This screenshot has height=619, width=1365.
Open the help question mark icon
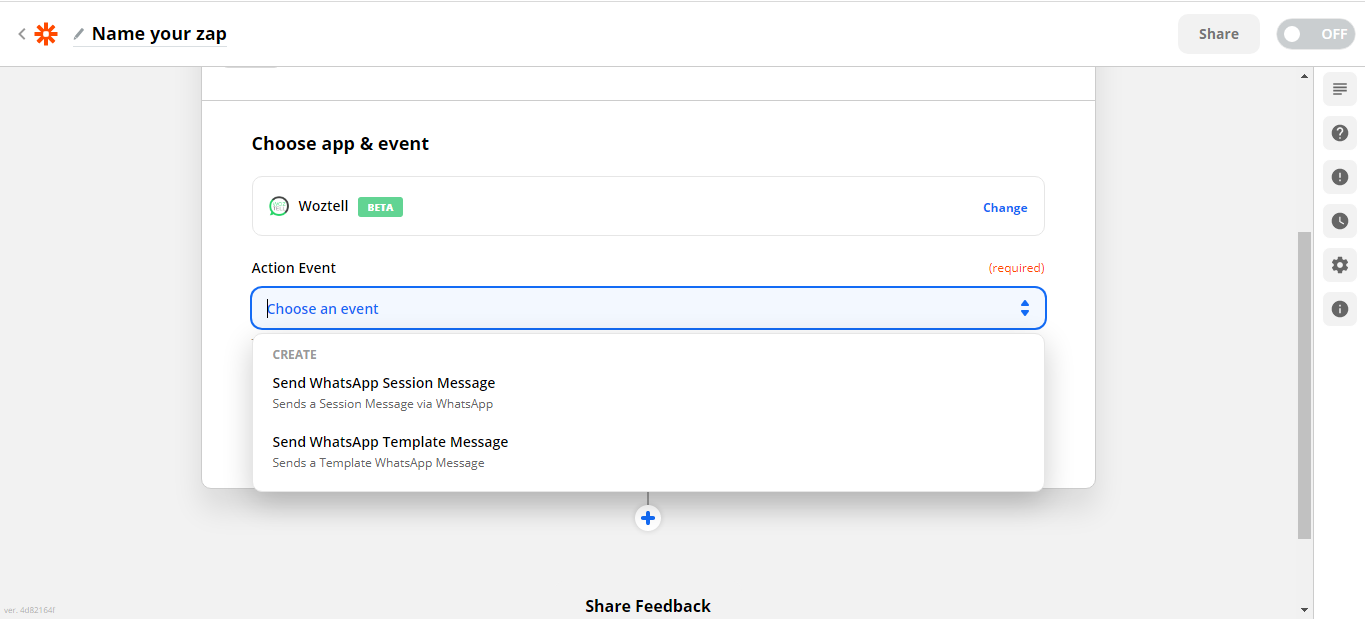tap(1340, 133)
